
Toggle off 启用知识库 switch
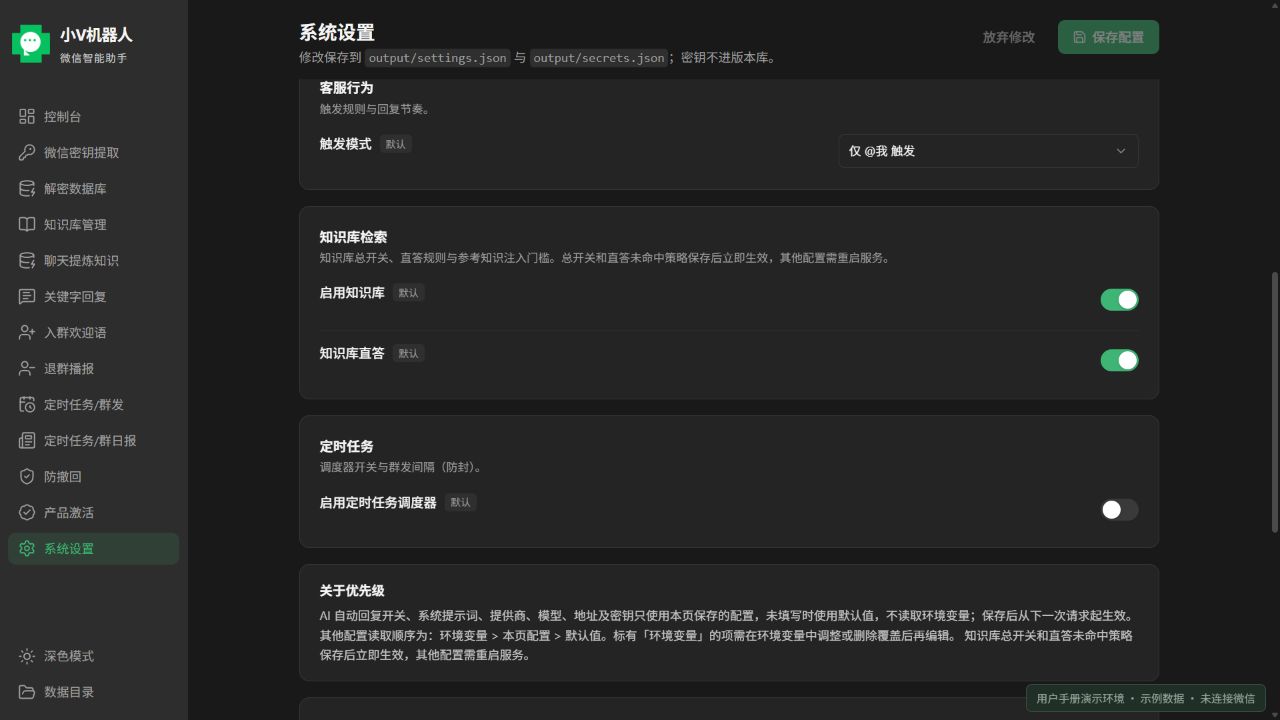1119,300
